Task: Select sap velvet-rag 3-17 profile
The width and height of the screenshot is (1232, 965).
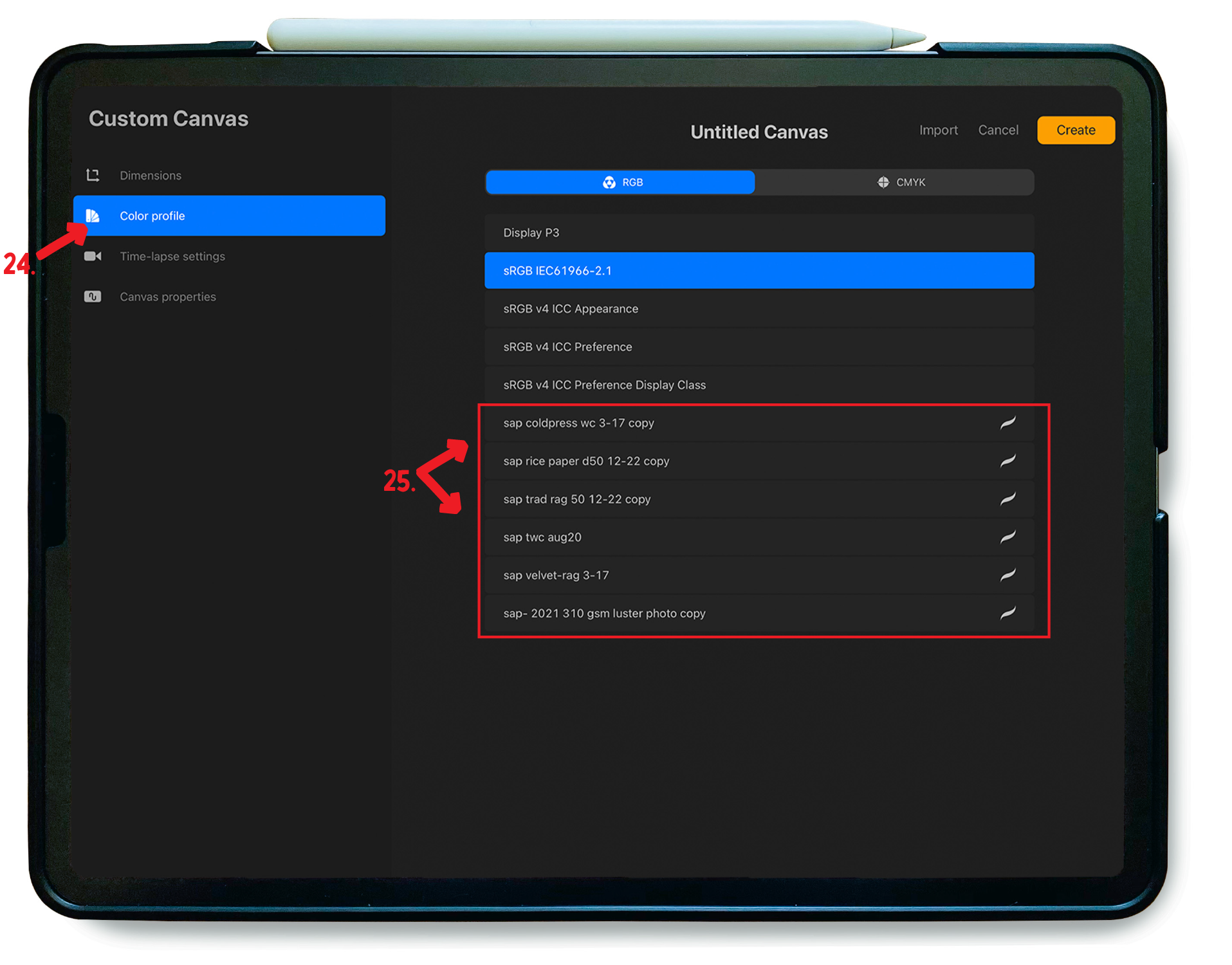Action: (x=759, y=574)
